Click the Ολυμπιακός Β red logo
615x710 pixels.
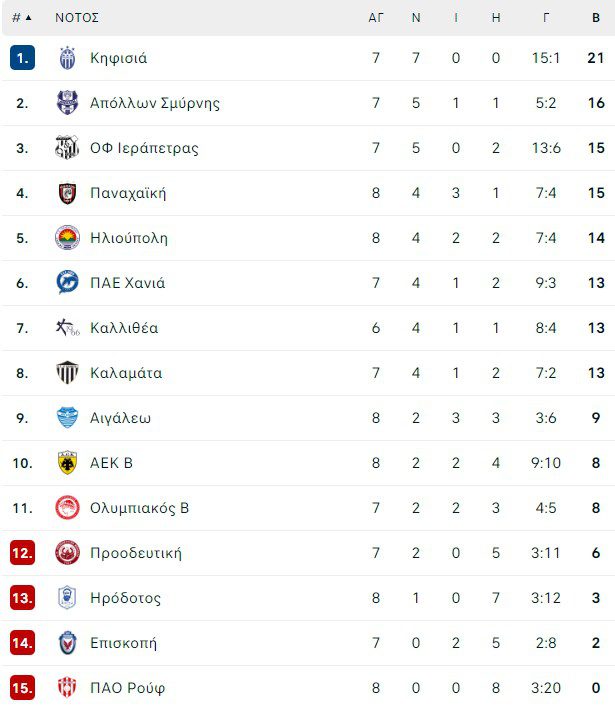click(67, 508)
